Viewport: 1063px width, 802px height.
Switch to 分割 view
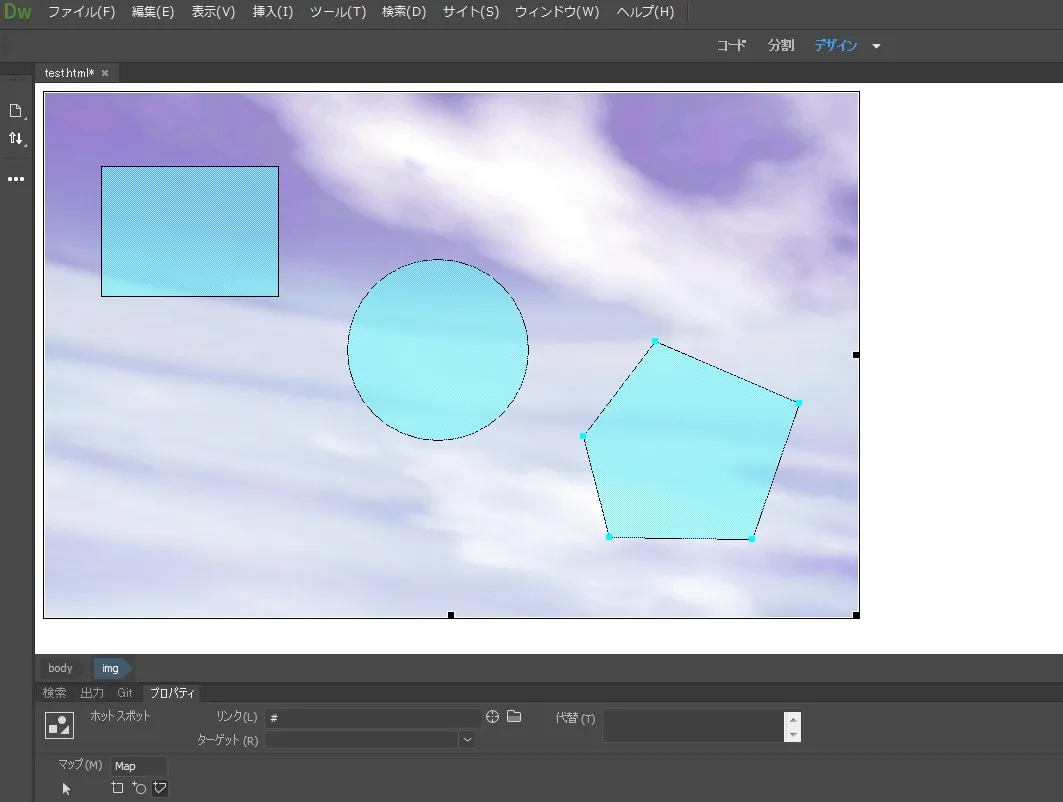coord(781,45)
